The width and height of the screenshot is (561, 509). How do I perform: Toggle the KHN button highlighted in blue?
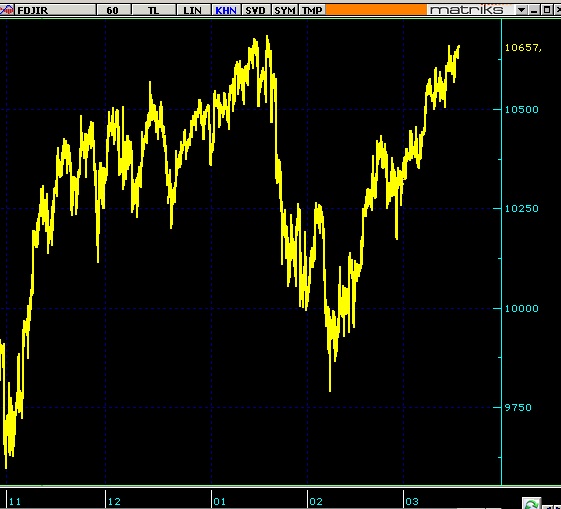coord(226,10)
